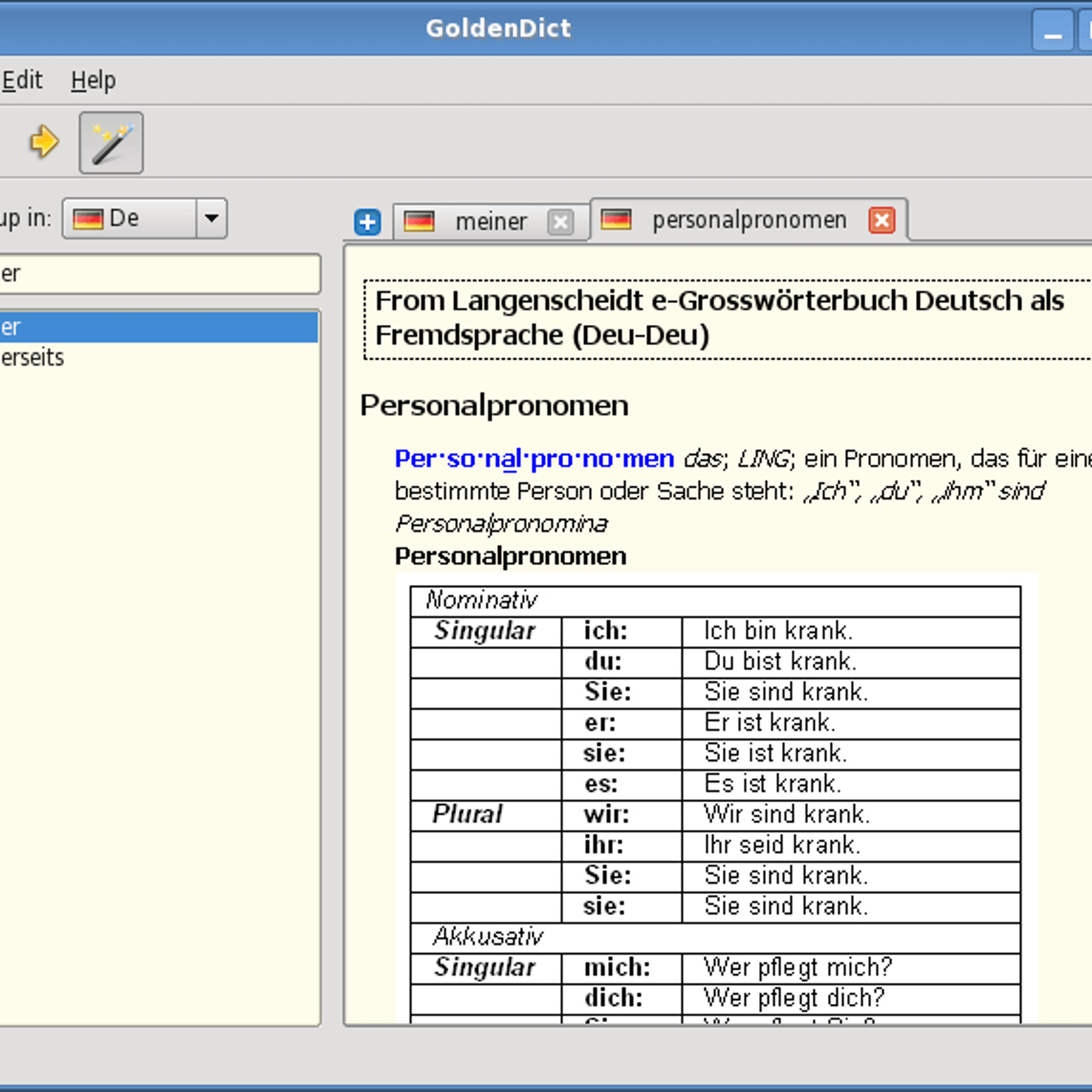Click the blue Per·so·nal·pro·no·men headword link
Screen dimensions: 1092x1092
click(x=534, y=459)
